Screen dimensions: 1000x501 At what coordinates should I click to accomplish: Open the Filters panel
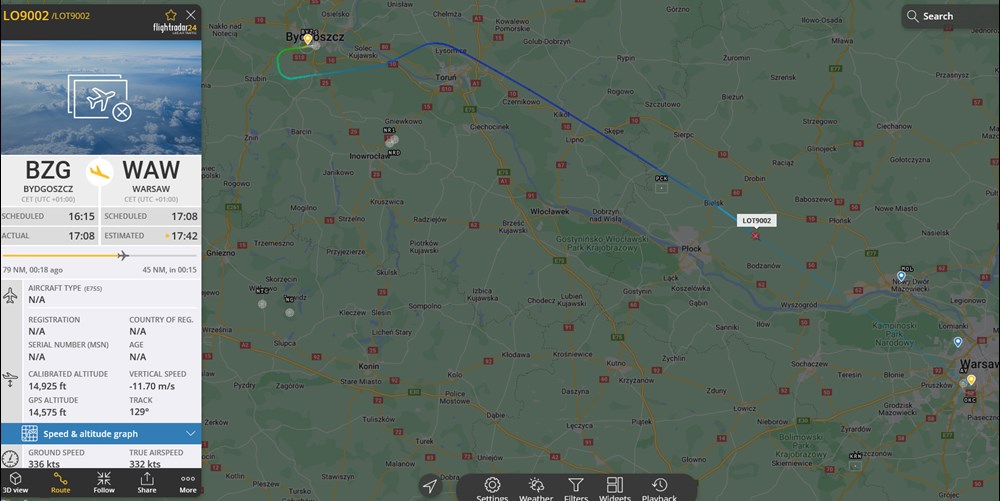tap(575, 489)
